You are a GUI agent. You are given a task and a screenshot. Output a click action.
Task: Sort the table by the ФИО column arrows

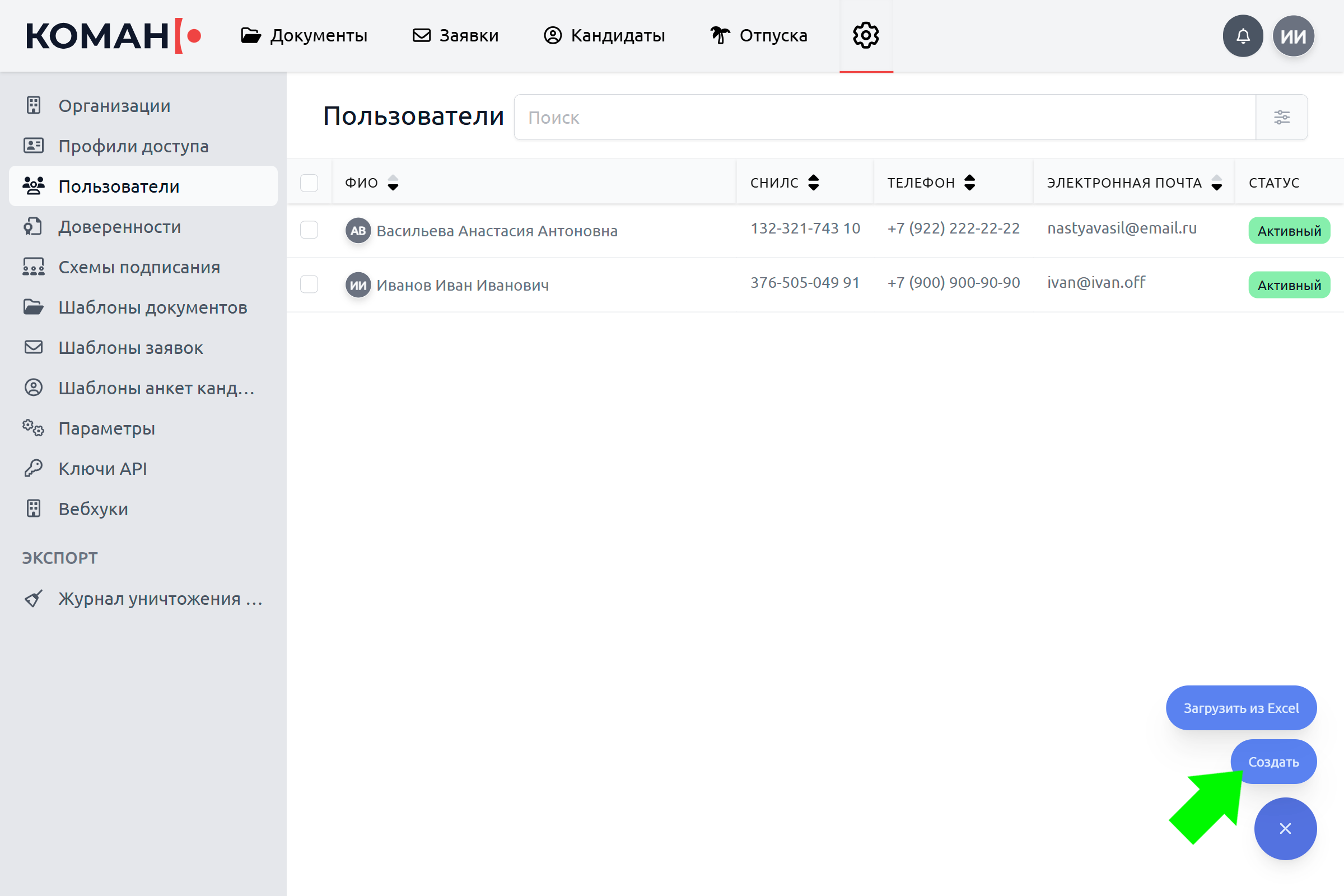click(x=393, y=183)
